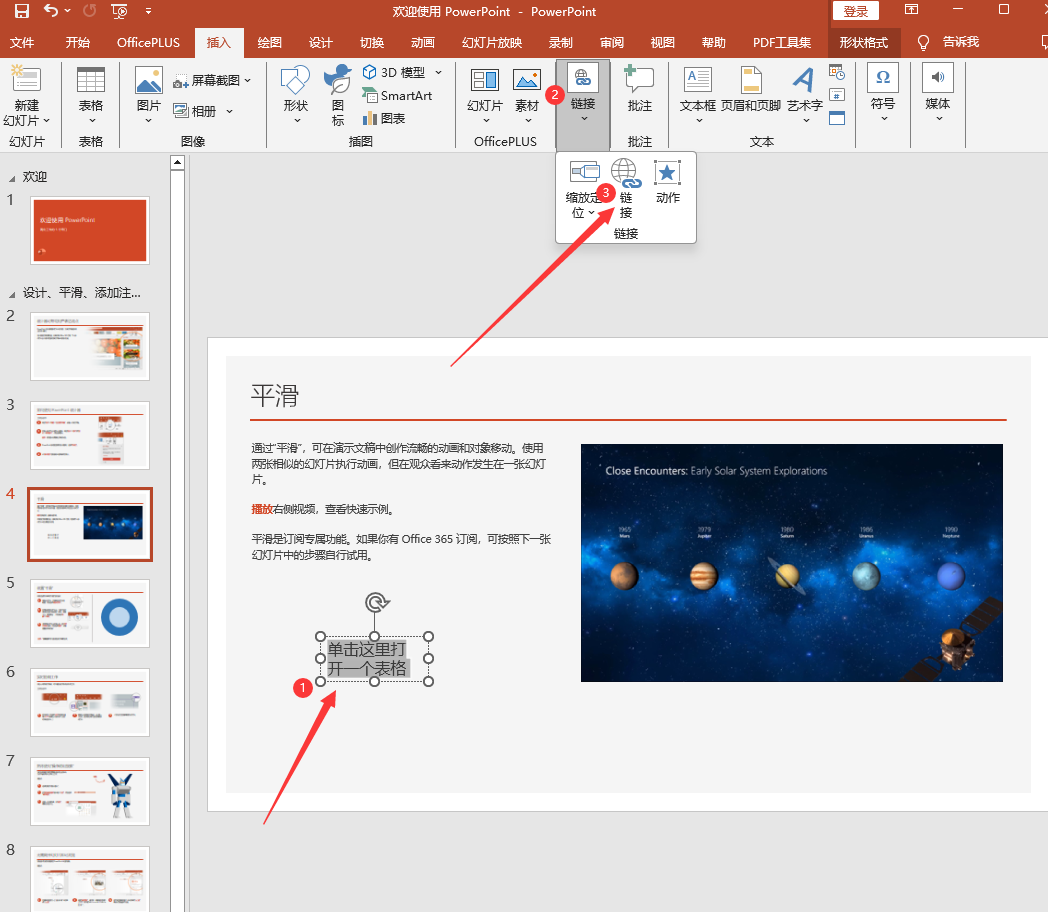Collapse the 欢迎 section

pyautogui.click(x=12, y=178)
